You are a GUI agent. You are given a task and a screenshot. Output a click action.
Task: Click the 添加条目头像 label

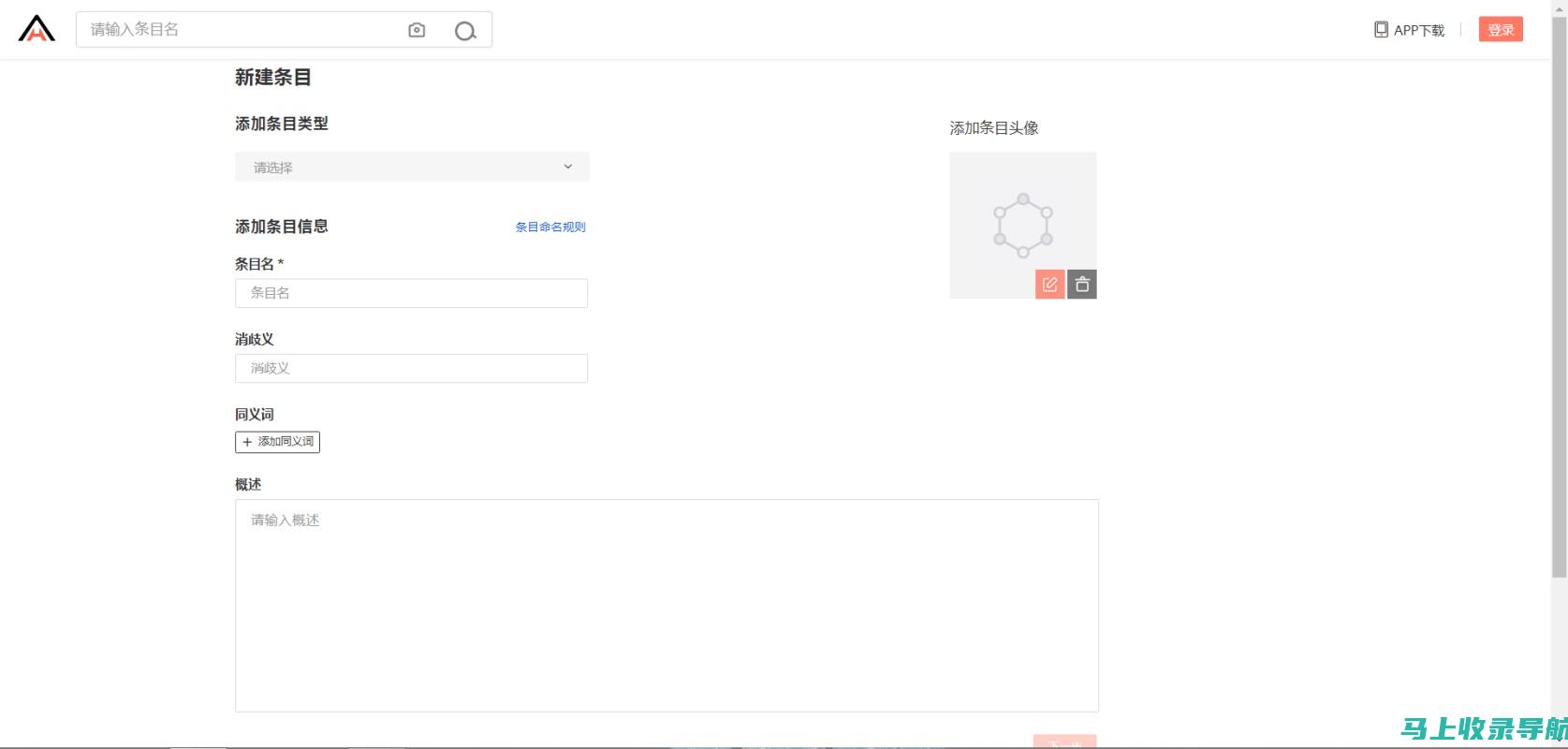click(x=994, y=128)
